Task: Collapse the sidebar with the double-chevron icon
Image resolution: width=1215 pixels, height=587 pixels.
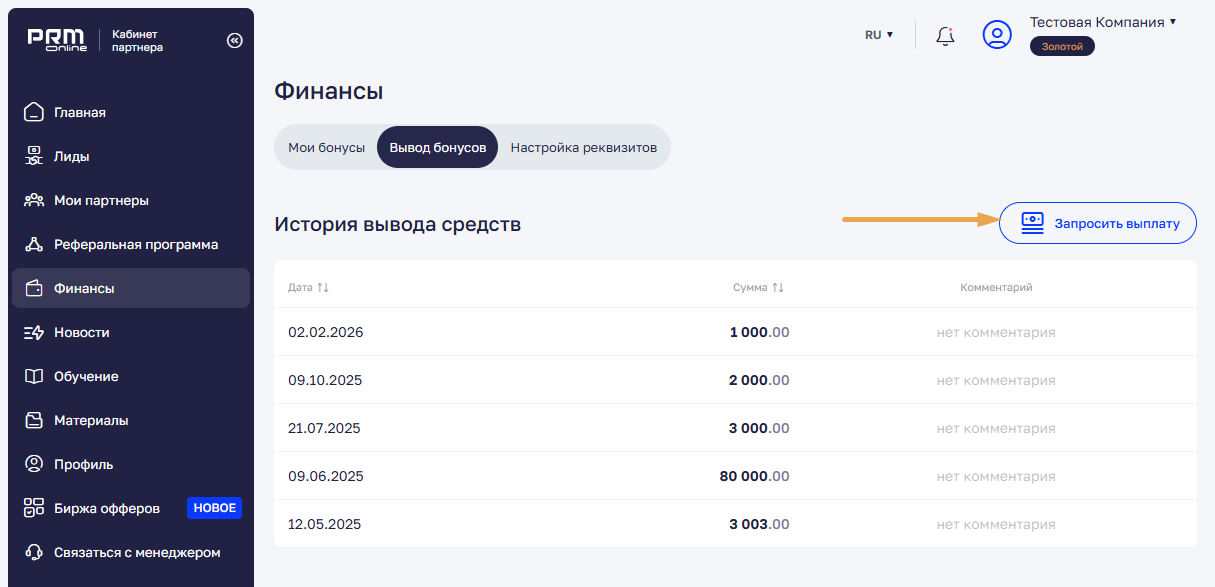Action: coord(234,41)
